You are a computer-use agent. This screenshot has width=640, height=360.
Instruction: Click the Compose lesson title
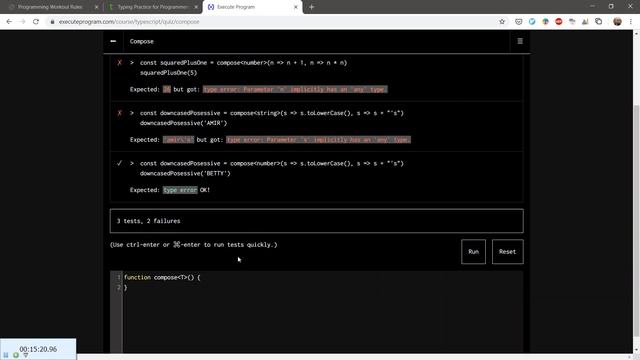click(x=142, y=41)
